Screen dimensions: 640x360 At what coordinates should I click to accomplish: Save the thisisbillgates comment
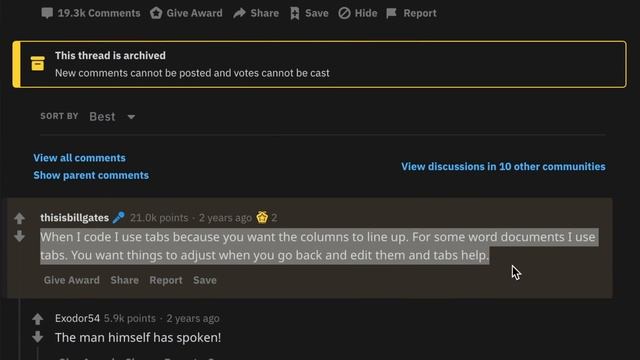[205, 280]
